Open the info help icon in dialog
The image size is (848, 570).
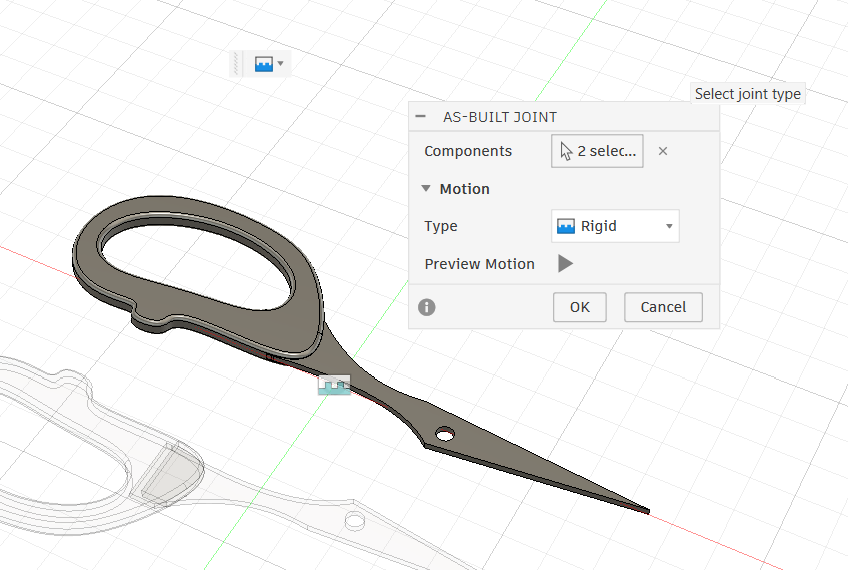click(427, 307)
